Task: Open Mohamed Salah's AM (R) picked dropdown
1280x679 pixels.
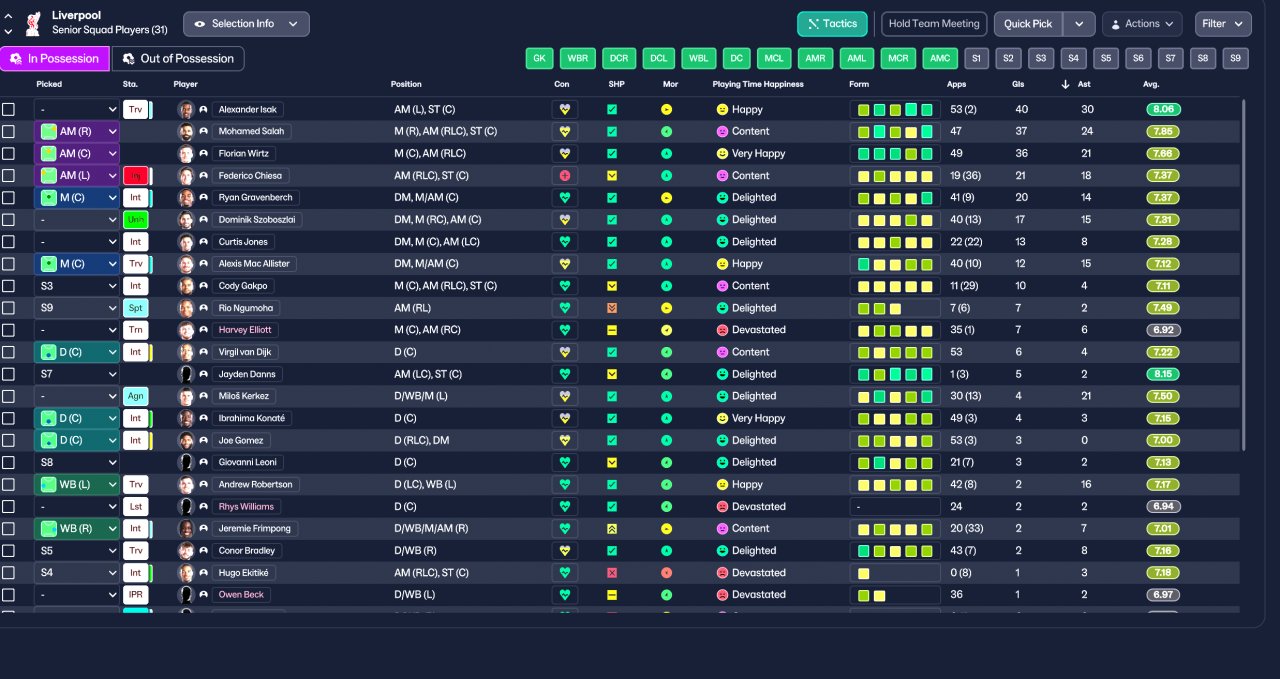Action: coord(77,131)
